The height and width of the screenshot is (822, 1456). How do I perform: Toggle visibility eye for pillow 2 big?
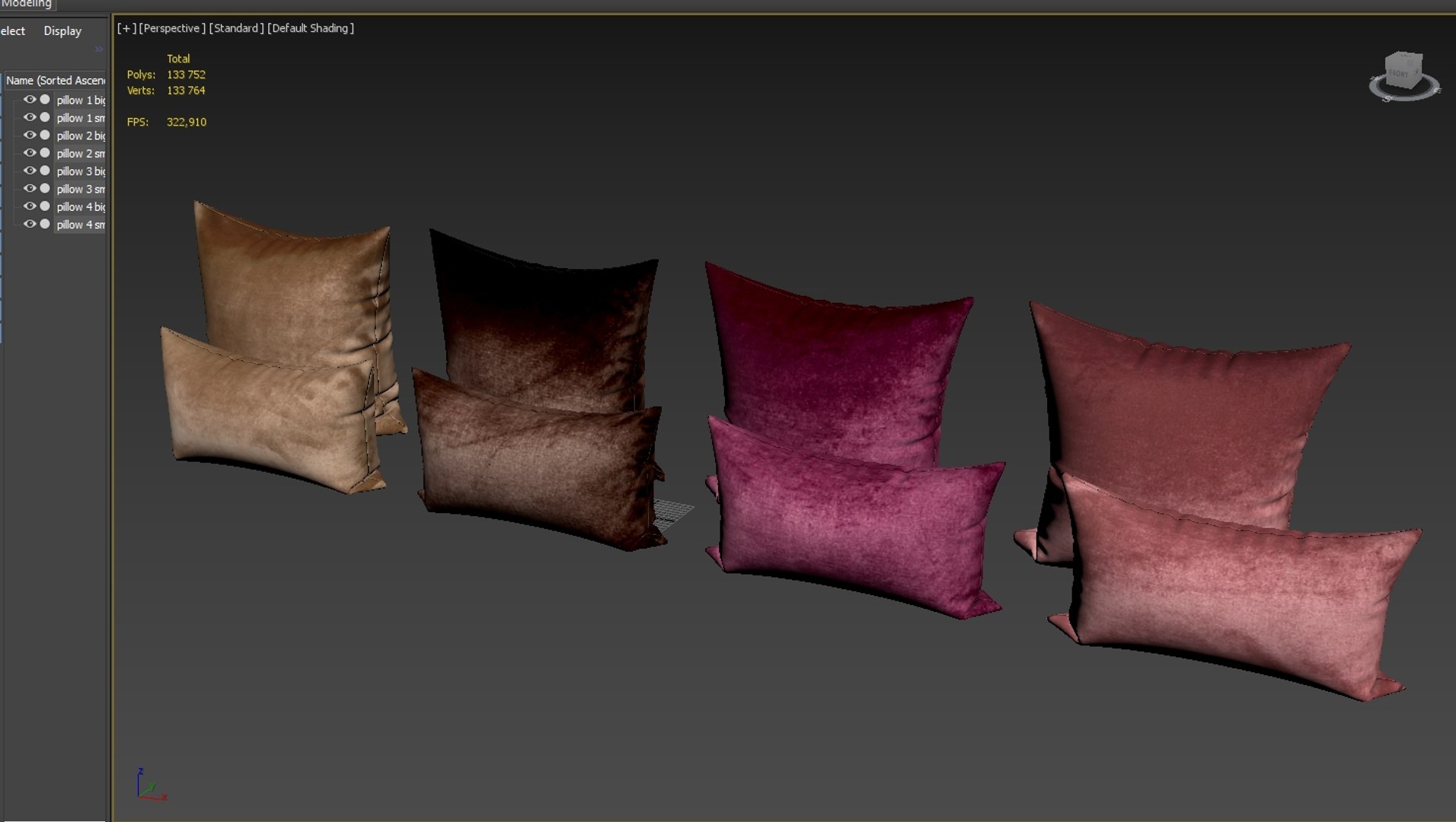pyautogui.click(x=30, y=135)
